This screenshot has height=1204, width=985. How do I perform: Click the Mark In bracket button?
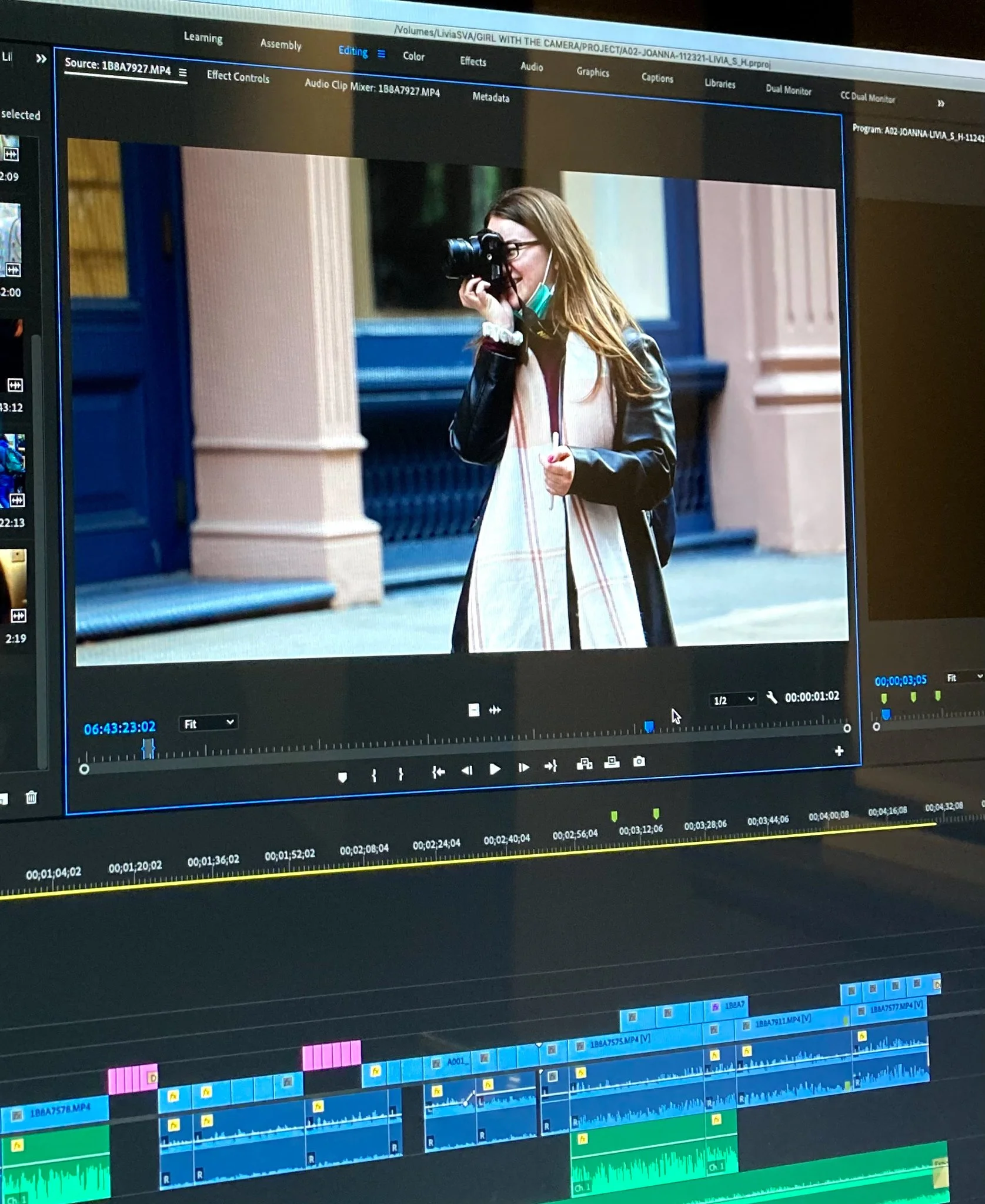click(x=373, y=775)
